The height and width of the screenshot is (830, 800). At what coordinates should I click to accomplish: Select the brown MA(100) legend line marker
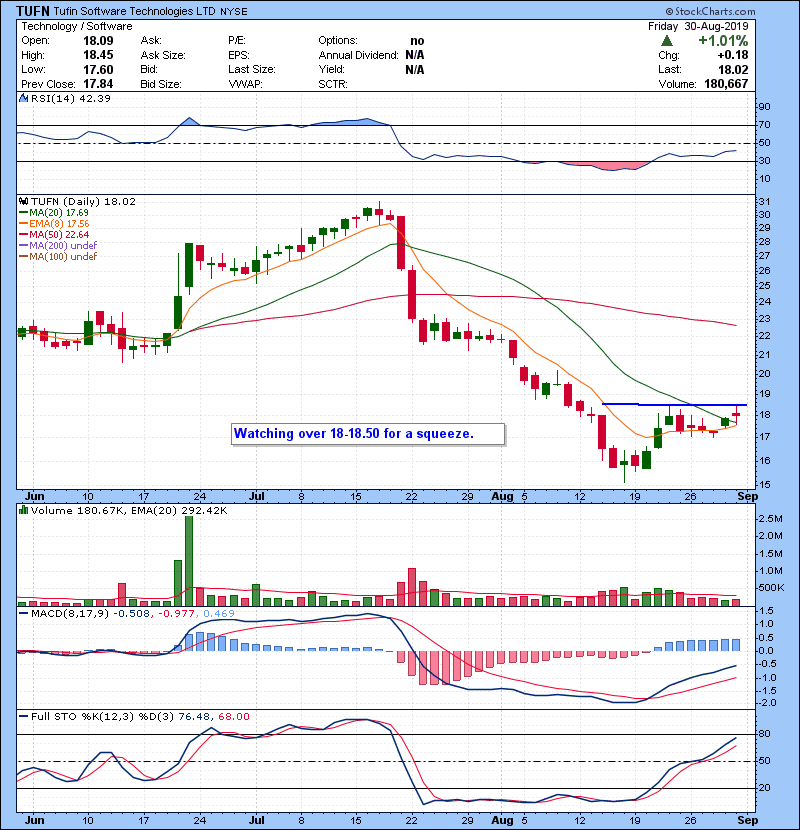[x=23, y=257]
